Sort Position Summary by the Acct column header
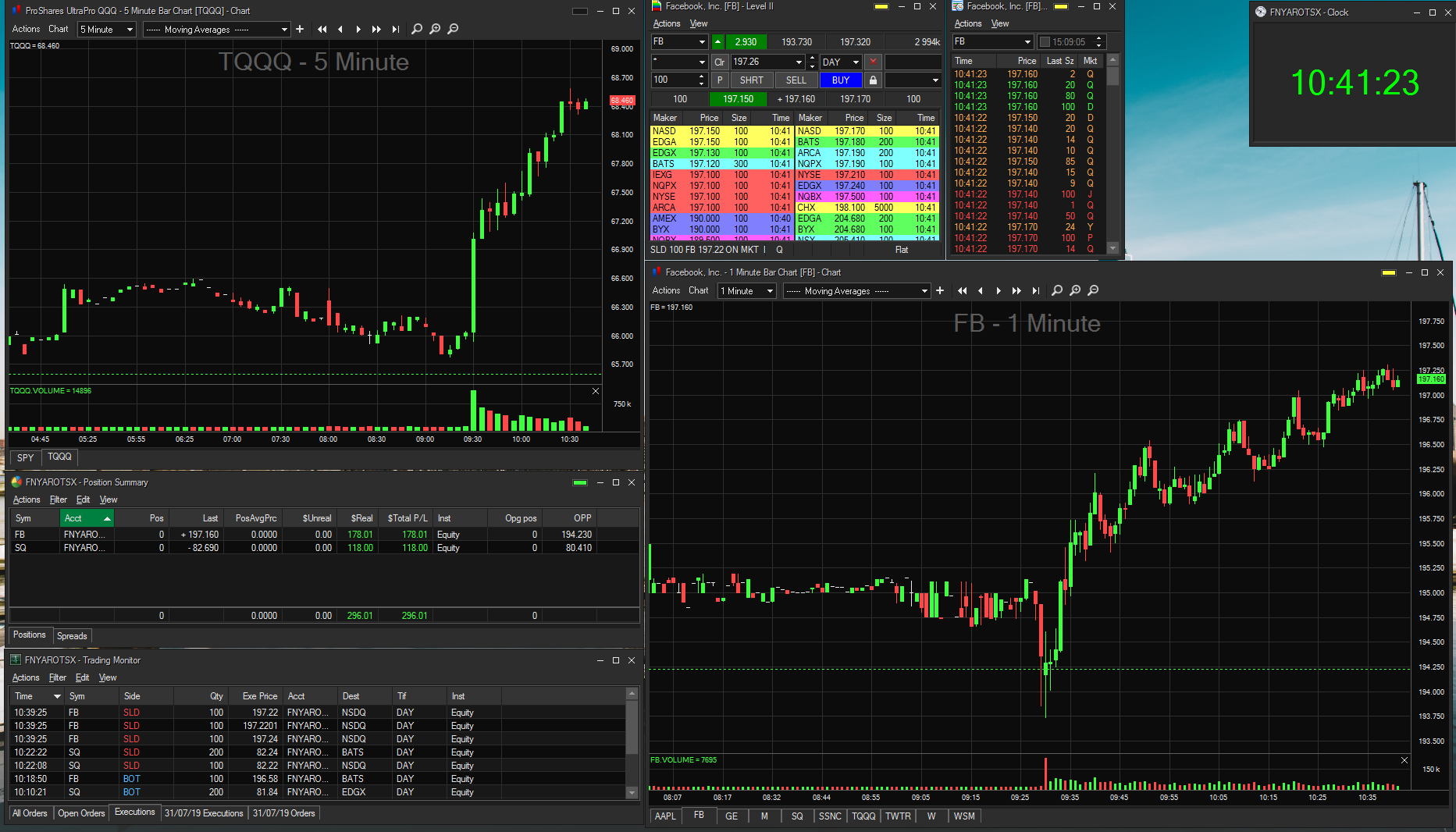1456x832 pixels. pos(87,518)
